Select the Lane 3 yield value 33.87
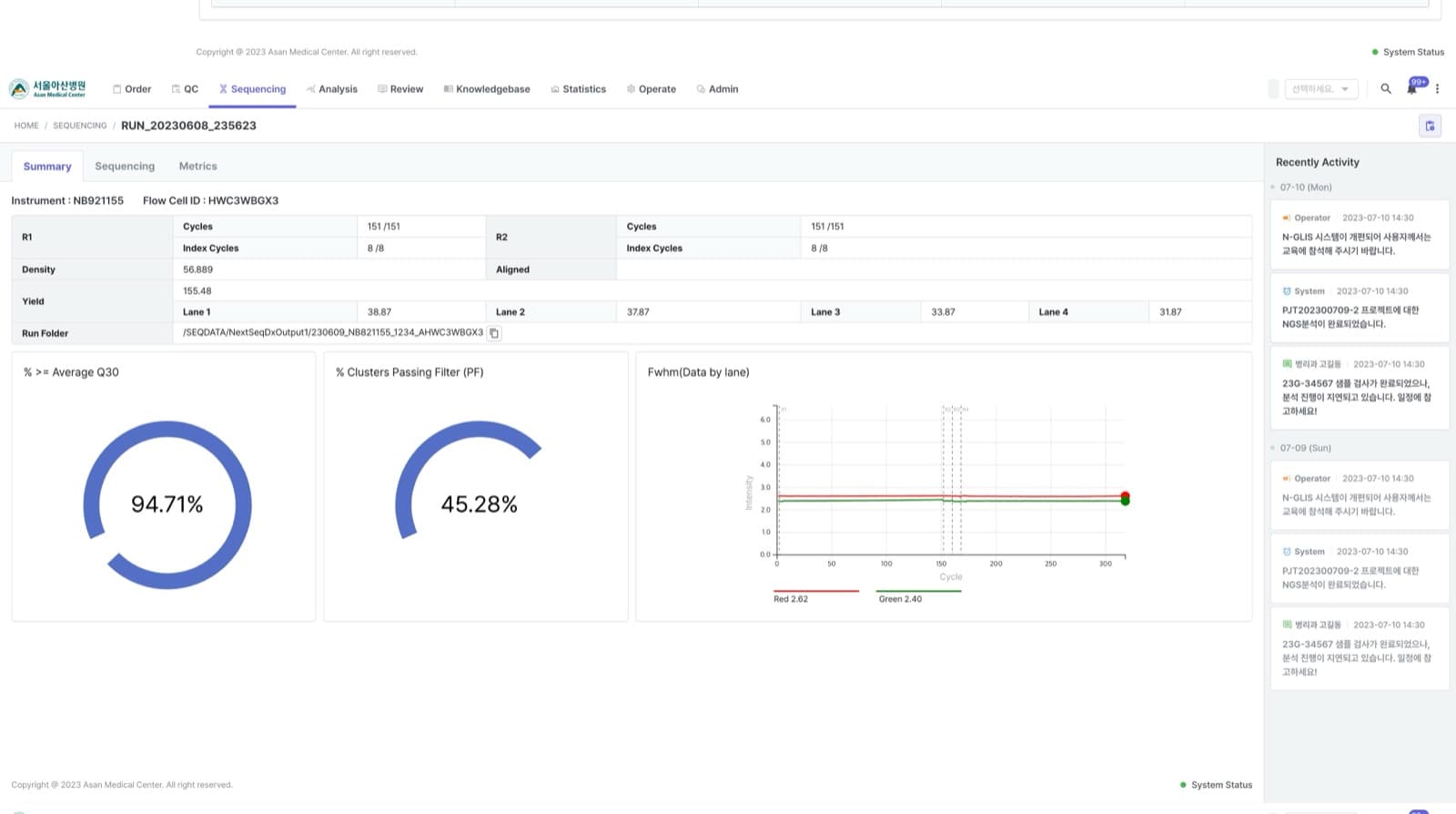Screen dimensions: 1456x814 click(943, 312)
